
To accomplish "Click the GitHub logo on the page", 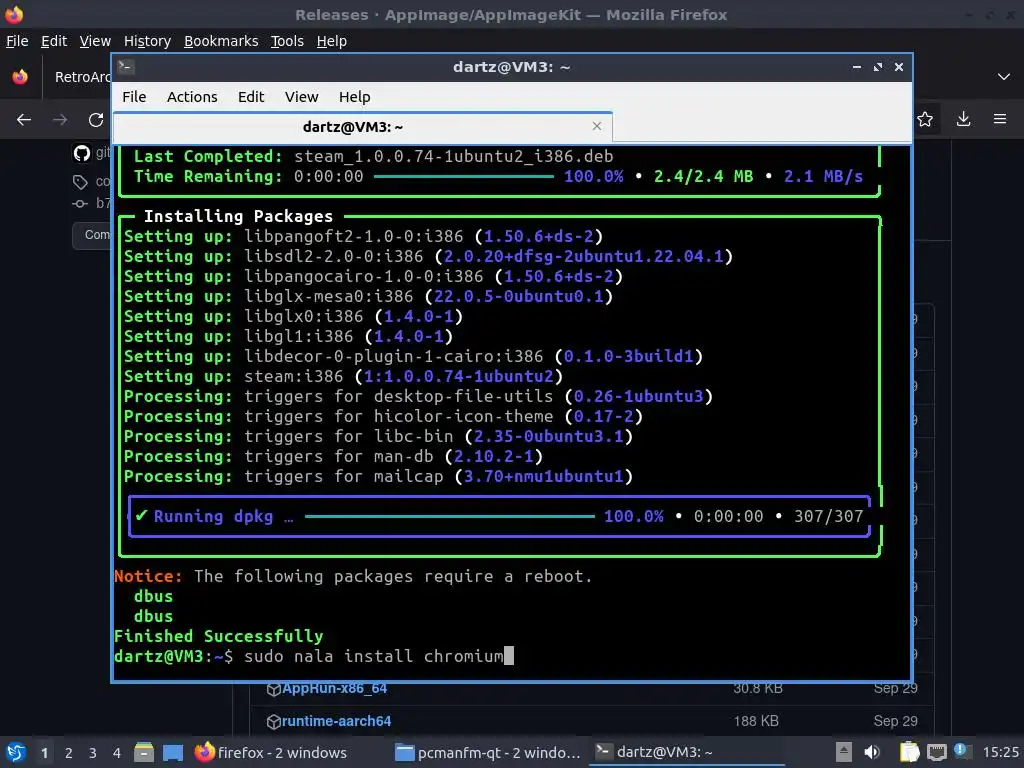I will [x=82, y=153].
